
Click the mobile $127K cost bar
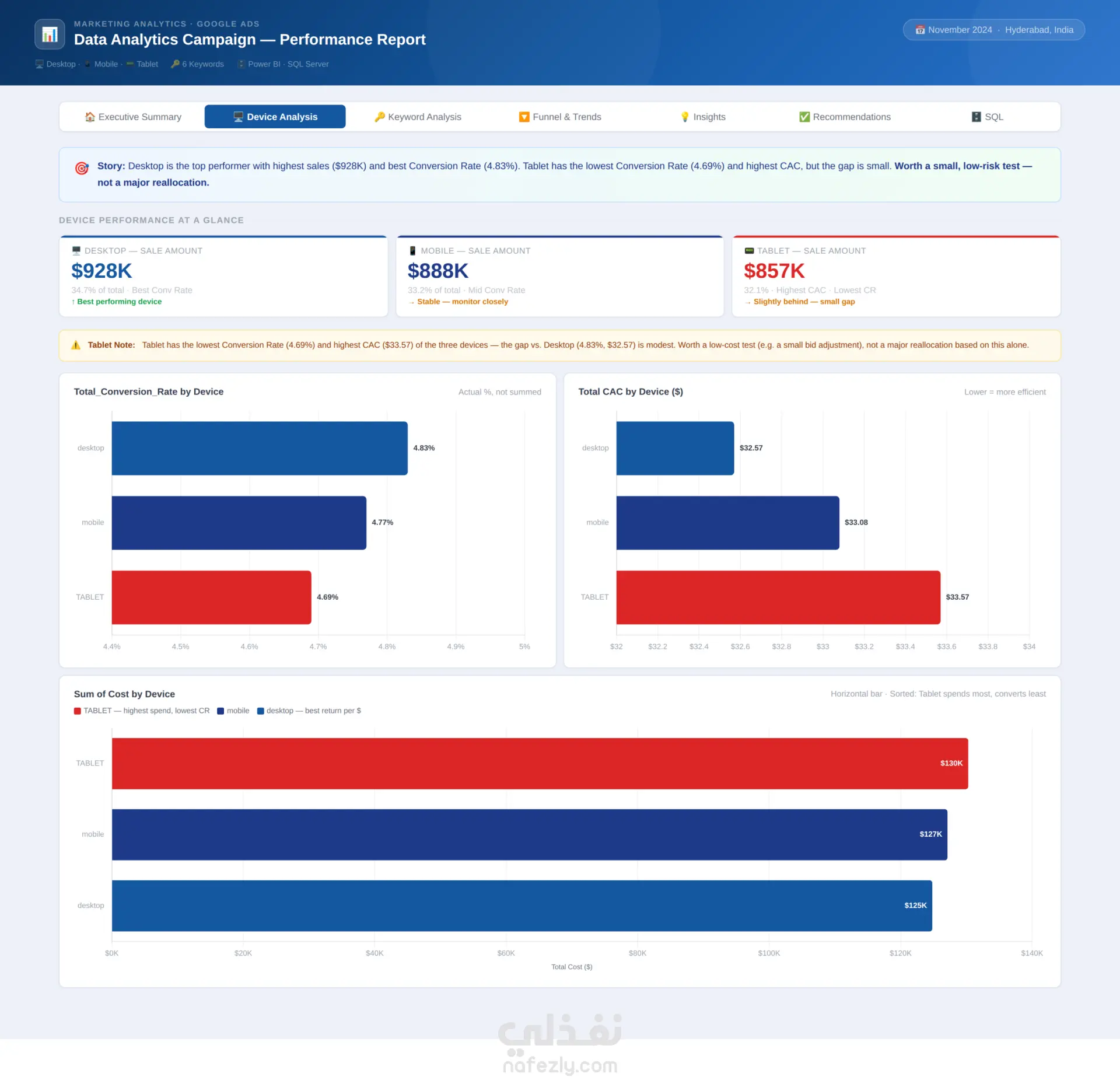(530, 835)
